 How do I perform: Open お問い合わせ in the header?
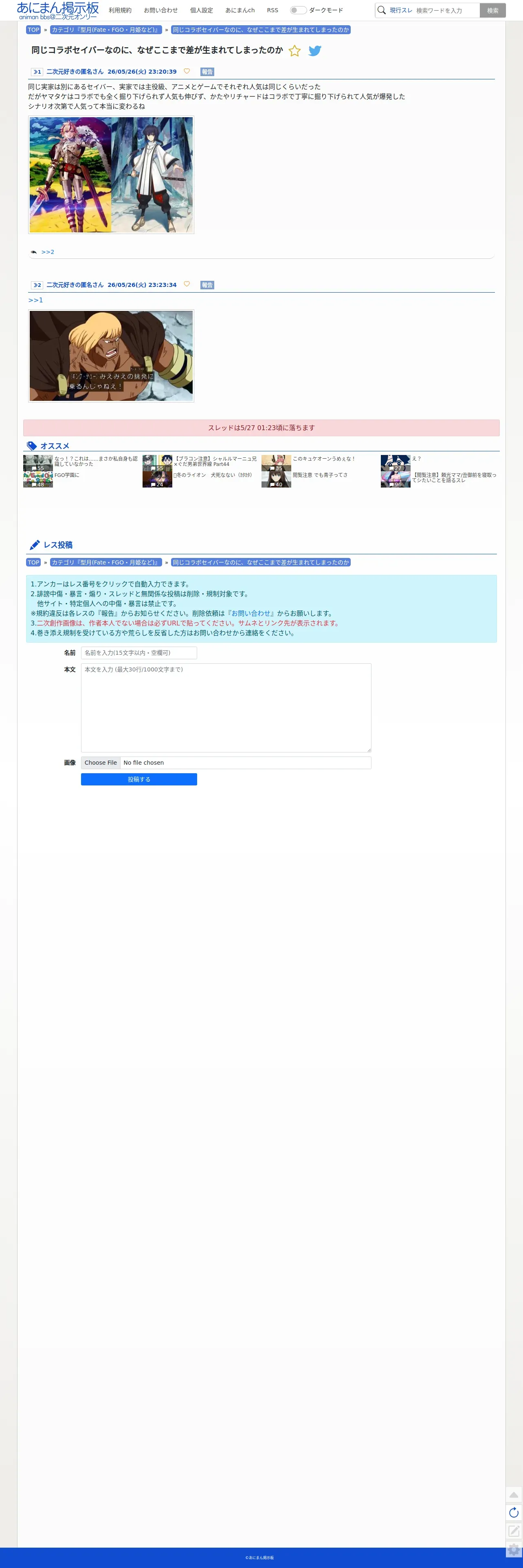pos(161,10)
